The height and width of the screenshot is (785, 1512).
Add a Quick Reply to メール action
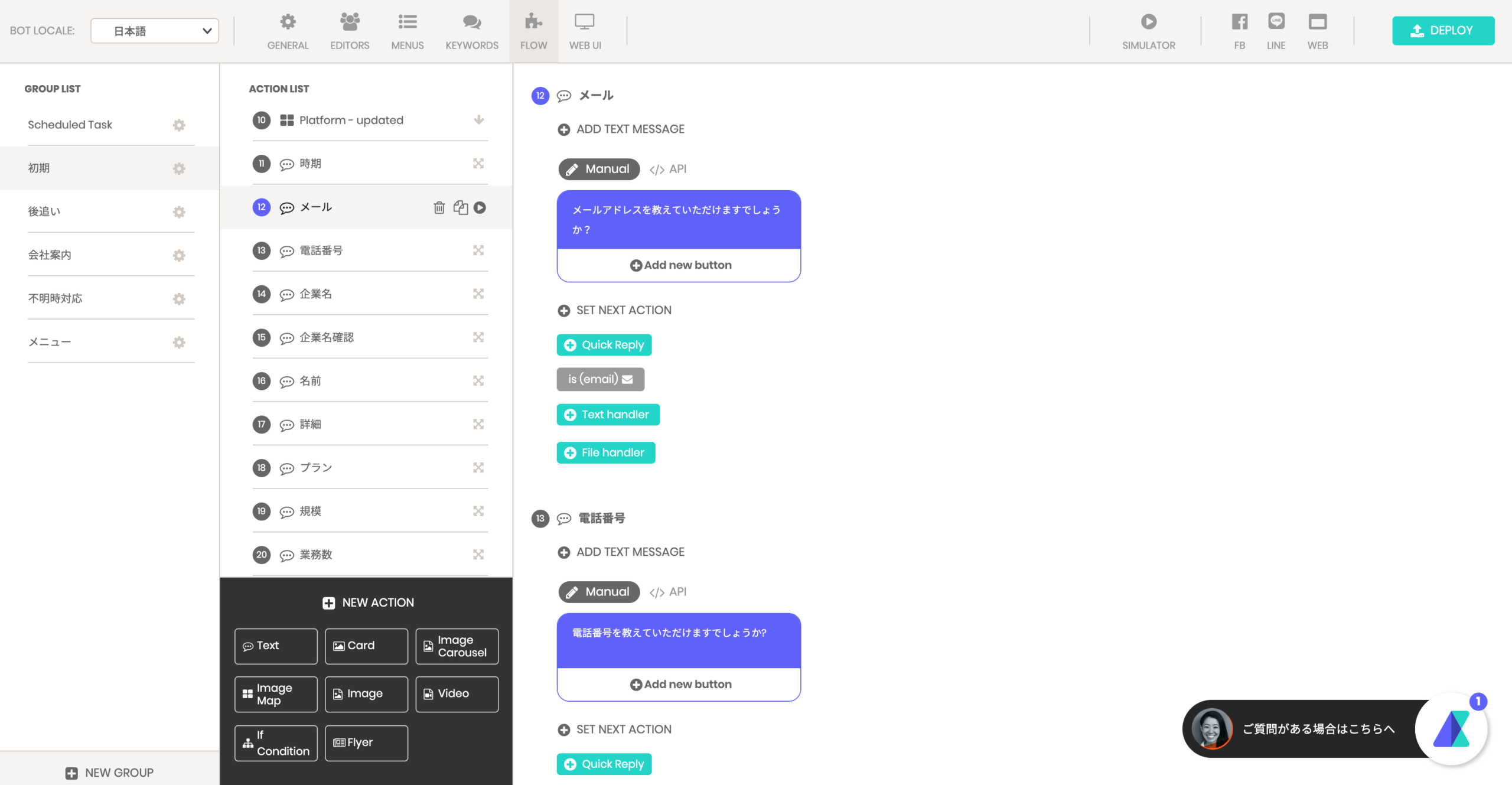coord(604,345)
